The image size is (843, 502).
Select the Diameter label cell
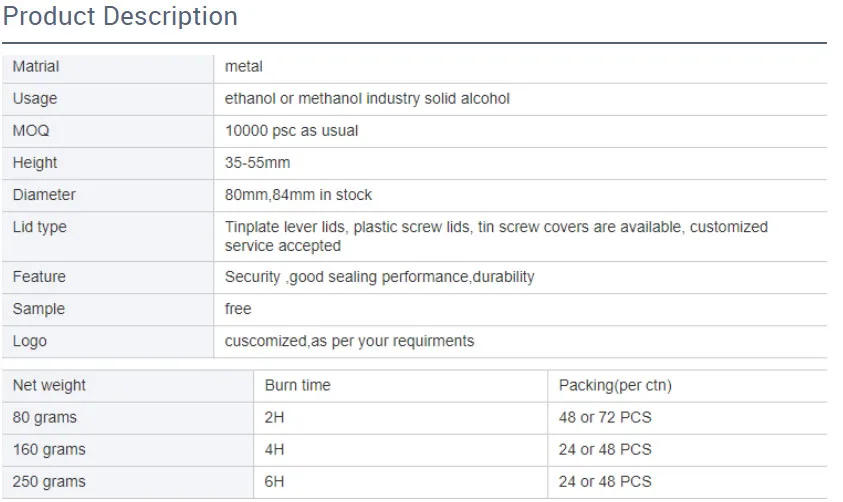[44, 195]
